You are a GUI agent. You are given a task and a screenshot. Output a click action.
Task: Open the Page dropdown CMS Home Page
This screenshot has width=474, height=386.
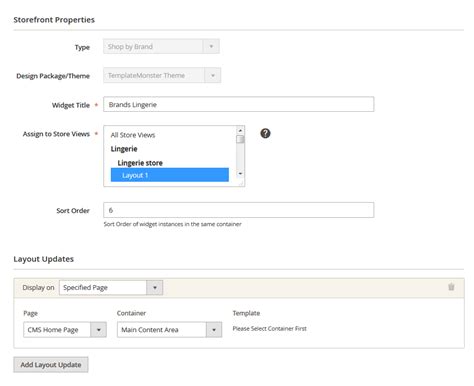pos(65,330)
